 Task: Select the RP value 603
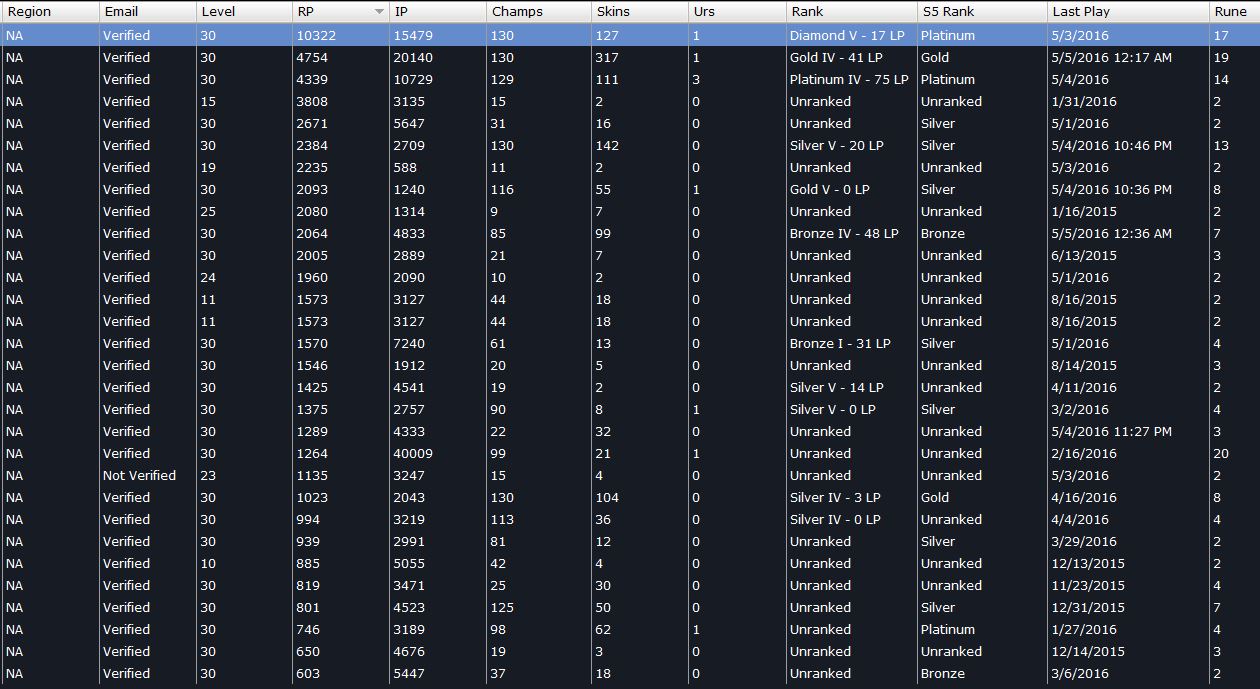click(x=308, y=673)
